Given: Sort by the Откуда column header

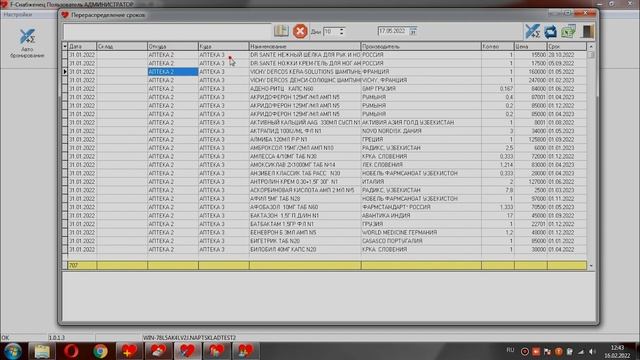Looking at the screenshot, I should pos(173,46).
